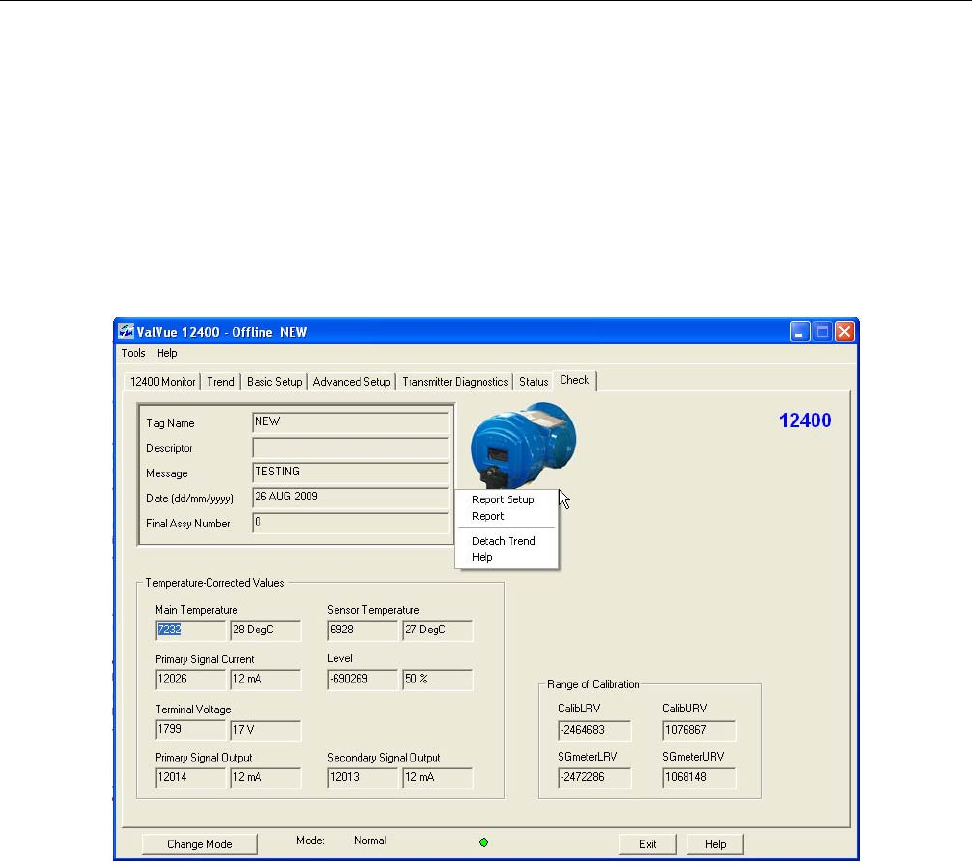Click the Range of Calibration group label
The image size is (972, 867).
593,684
